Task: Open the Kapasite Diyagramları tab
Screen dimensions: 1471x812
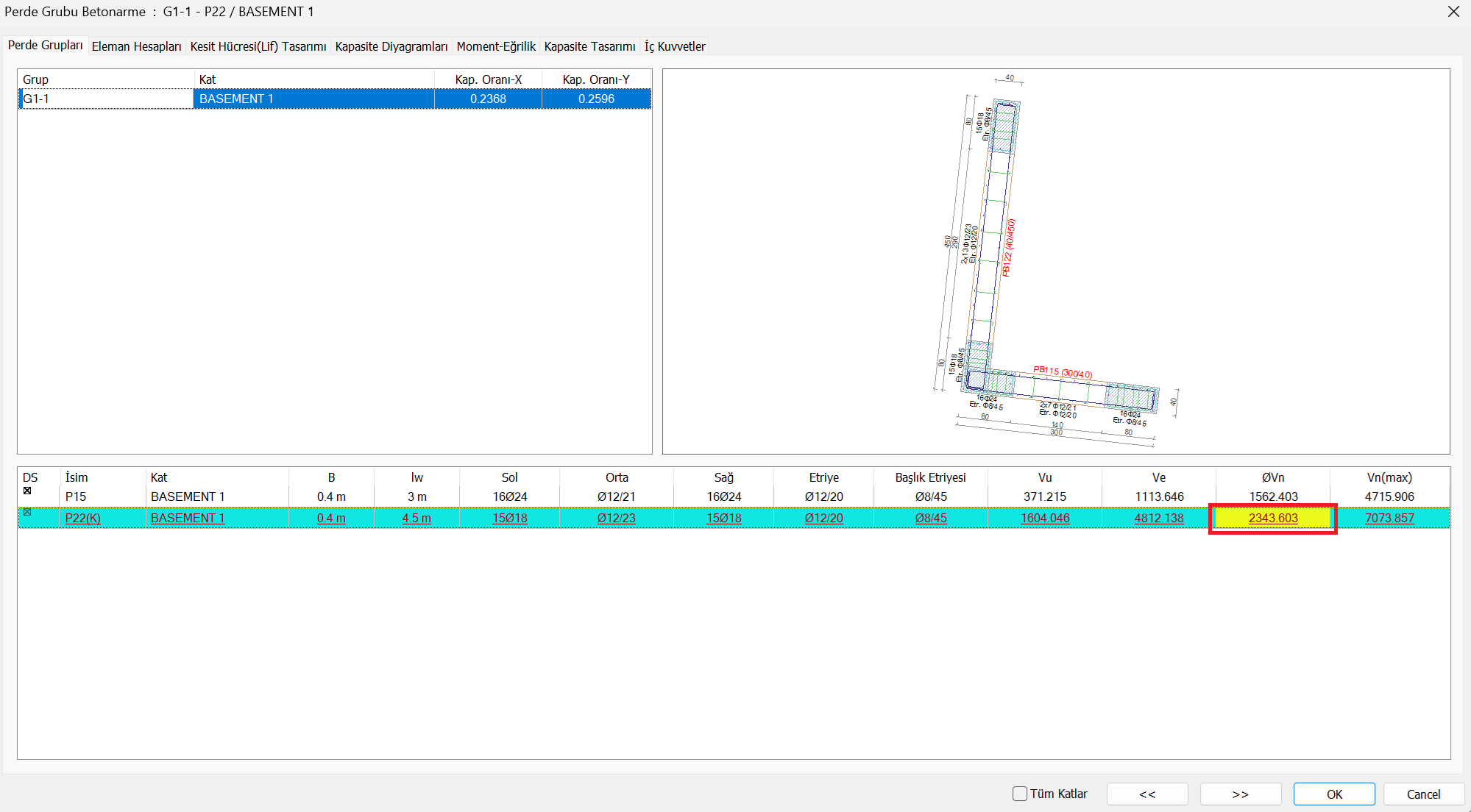Action: tap(391, 46)
